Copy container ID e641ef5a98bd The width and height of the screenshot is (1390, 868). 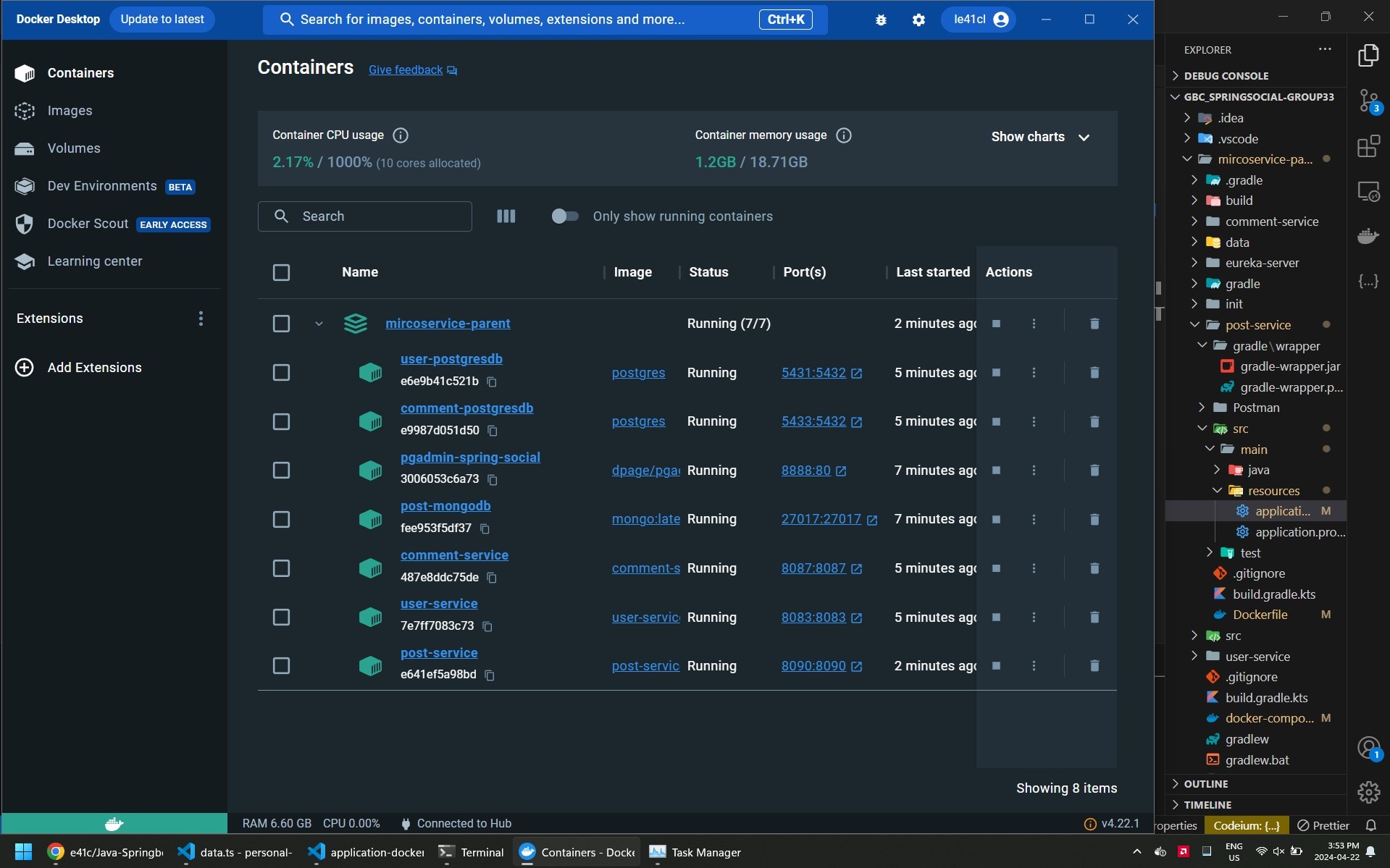tap(490, 675)
